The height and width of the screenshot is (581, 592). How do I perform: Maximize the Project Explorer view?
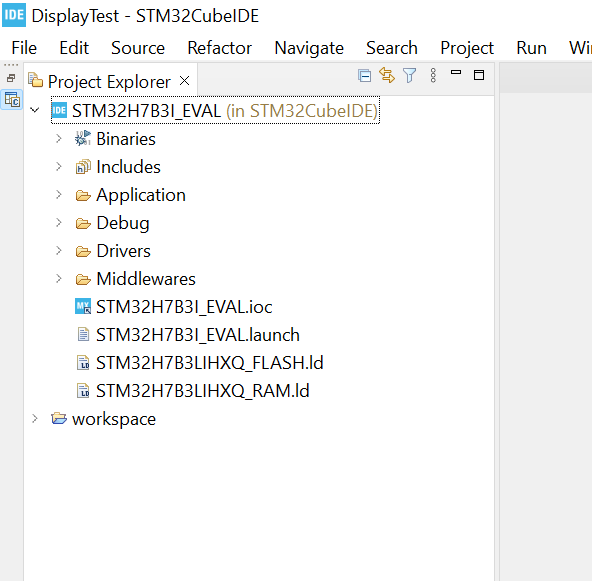(x=479, y=75)
